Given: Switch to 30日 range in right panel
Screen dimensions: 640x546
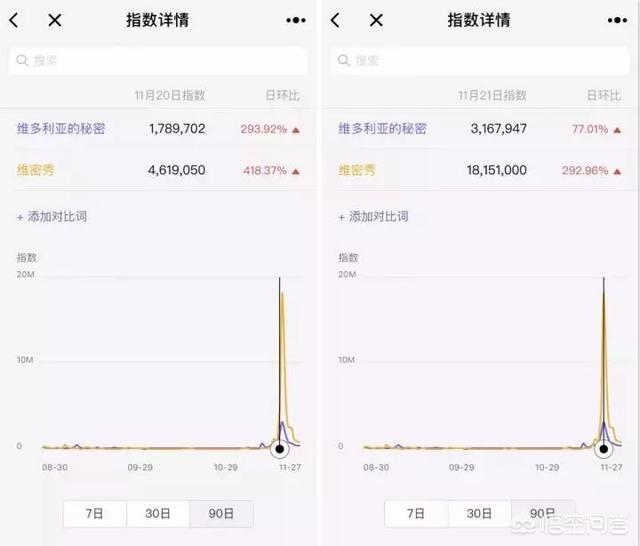Looking at the screenshot, I should [x=479, y=513].
